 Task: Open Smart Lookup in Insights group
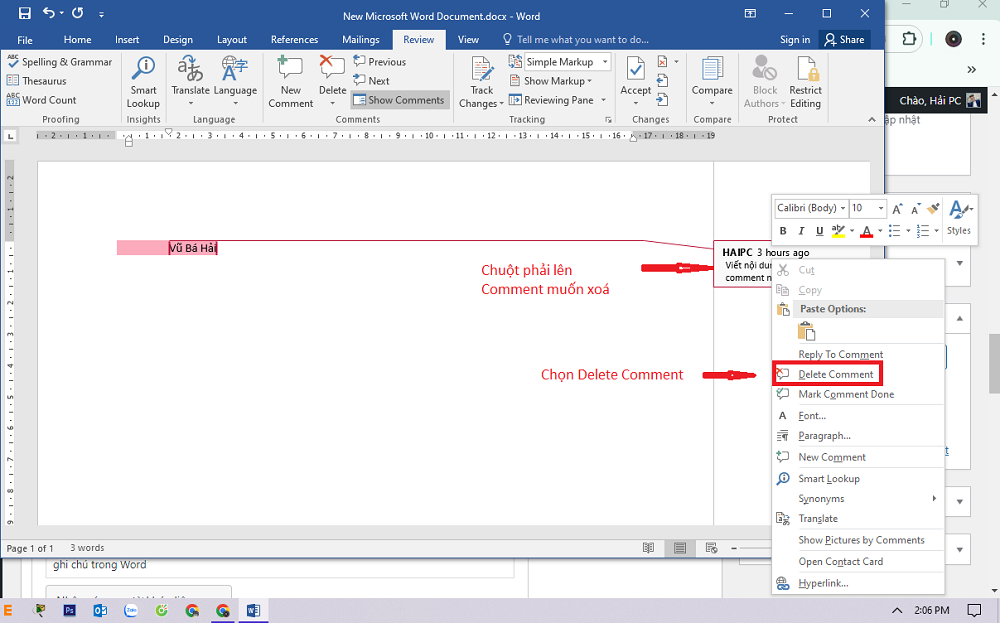pos(143,80)
